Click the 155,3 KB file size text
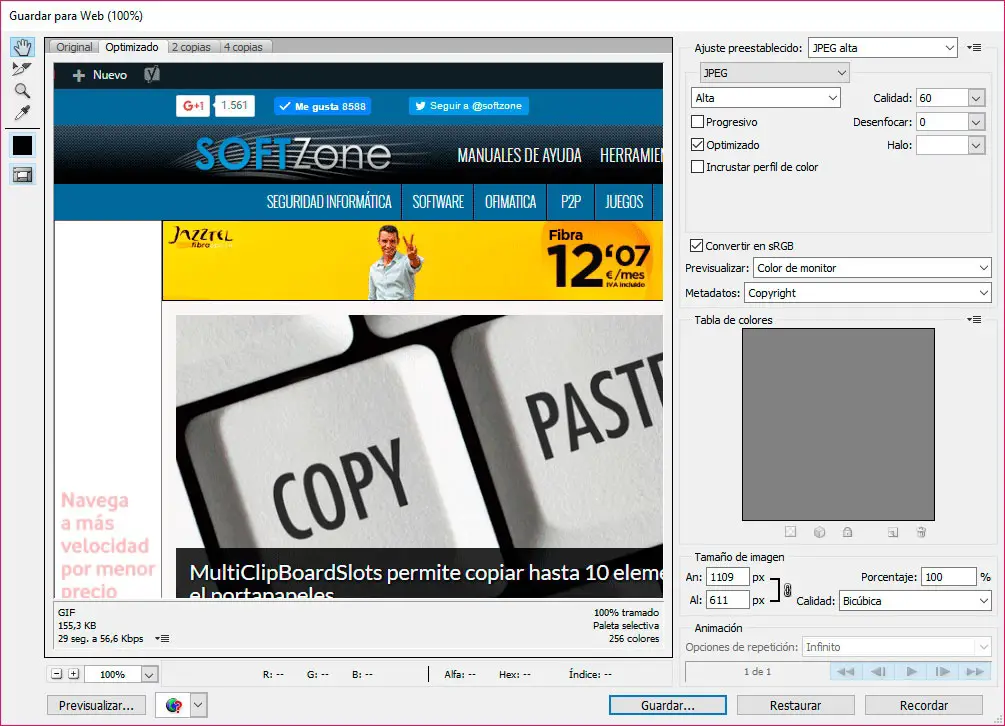 click(x=77, y=625)
